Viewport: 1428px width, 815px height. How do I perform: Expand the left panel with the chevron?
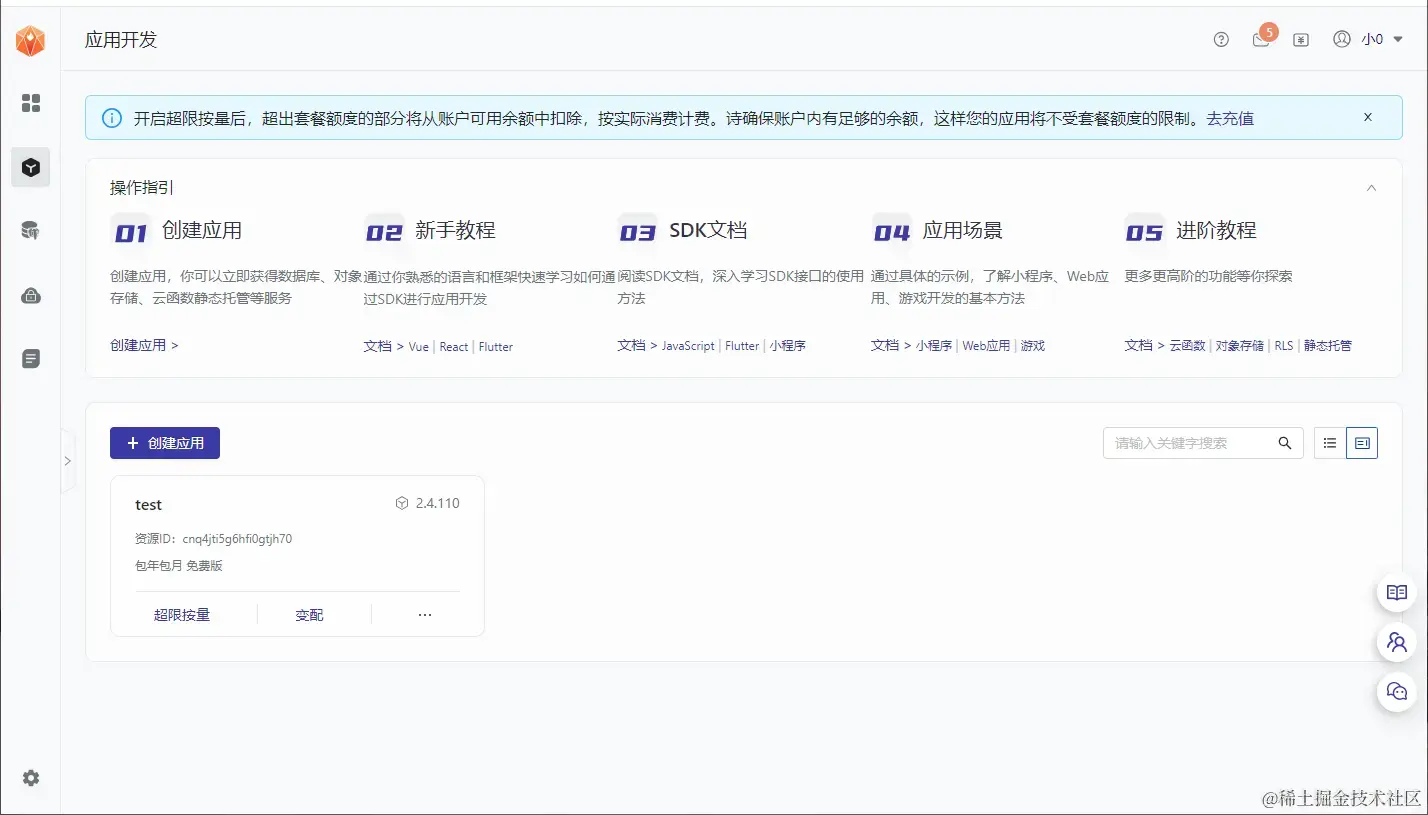click(x=68, y=462)
